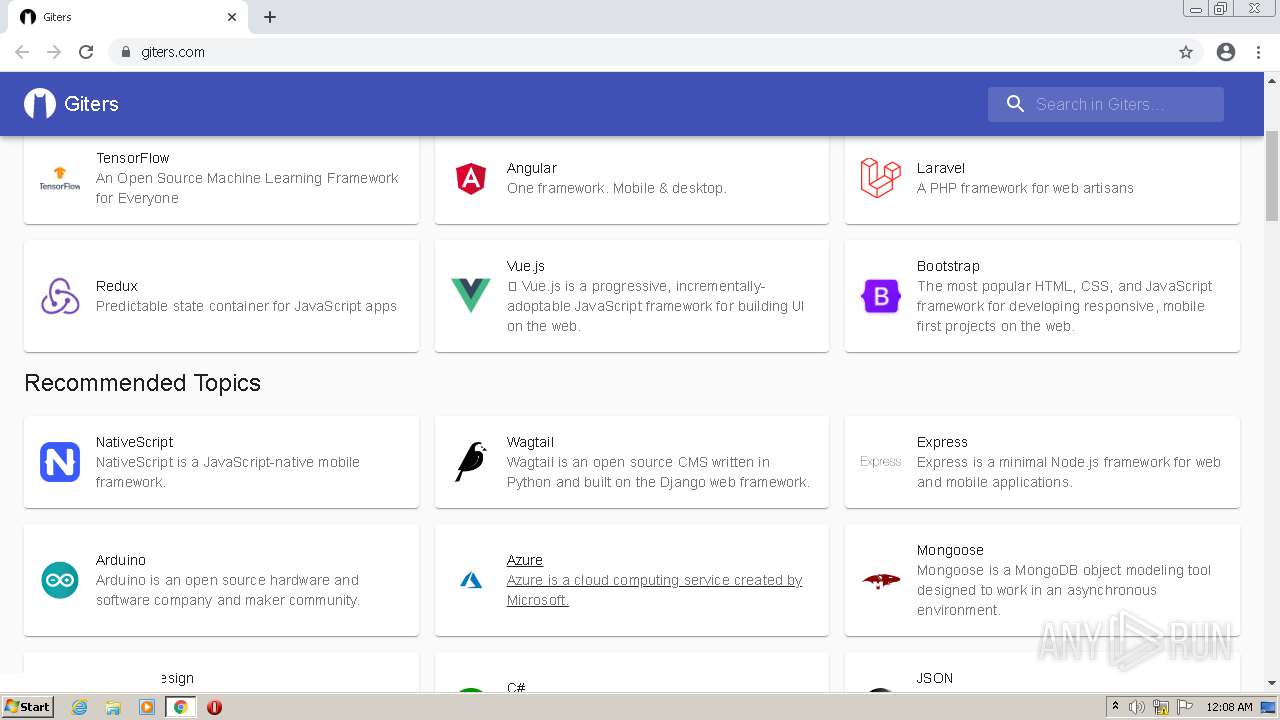Click the Vue.js logo icon
This screenshot has width=1280, height=720.
click(x=471, y=296)
